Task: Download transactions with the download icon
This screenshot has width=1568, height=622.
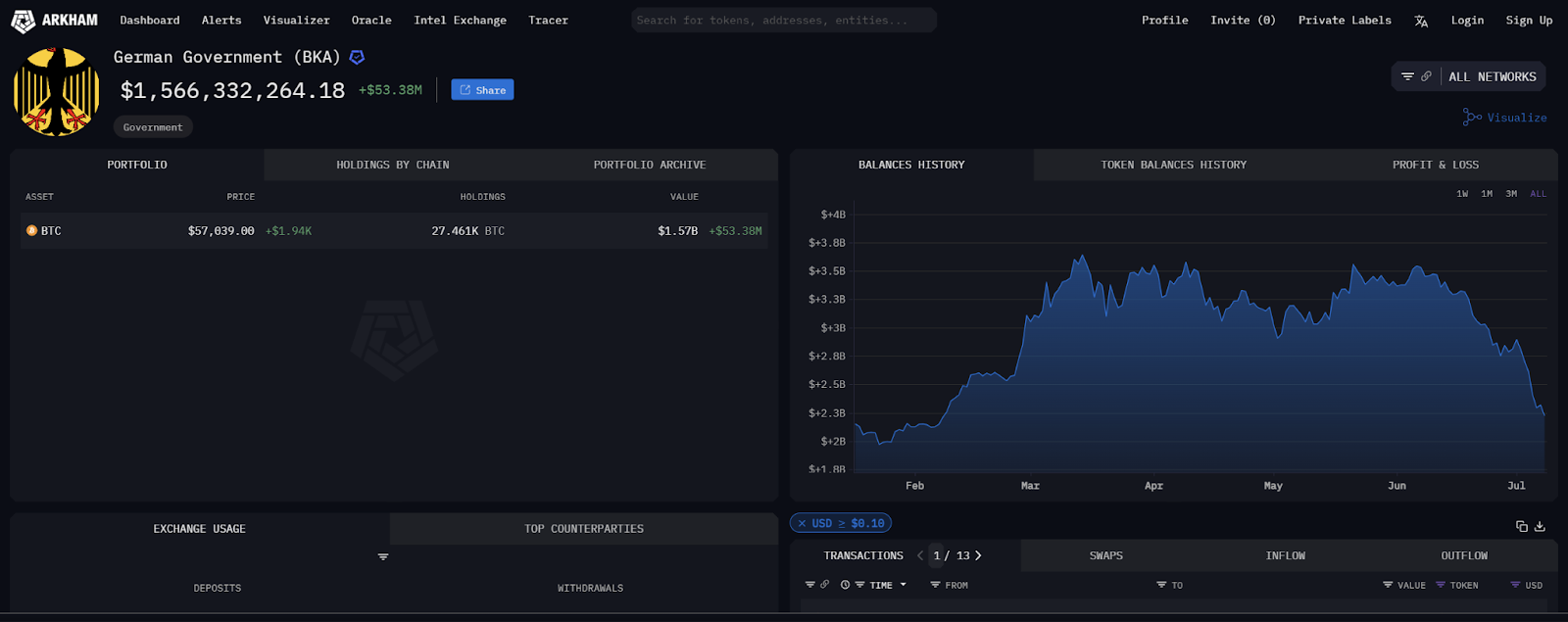Action: click(1540, 526)
